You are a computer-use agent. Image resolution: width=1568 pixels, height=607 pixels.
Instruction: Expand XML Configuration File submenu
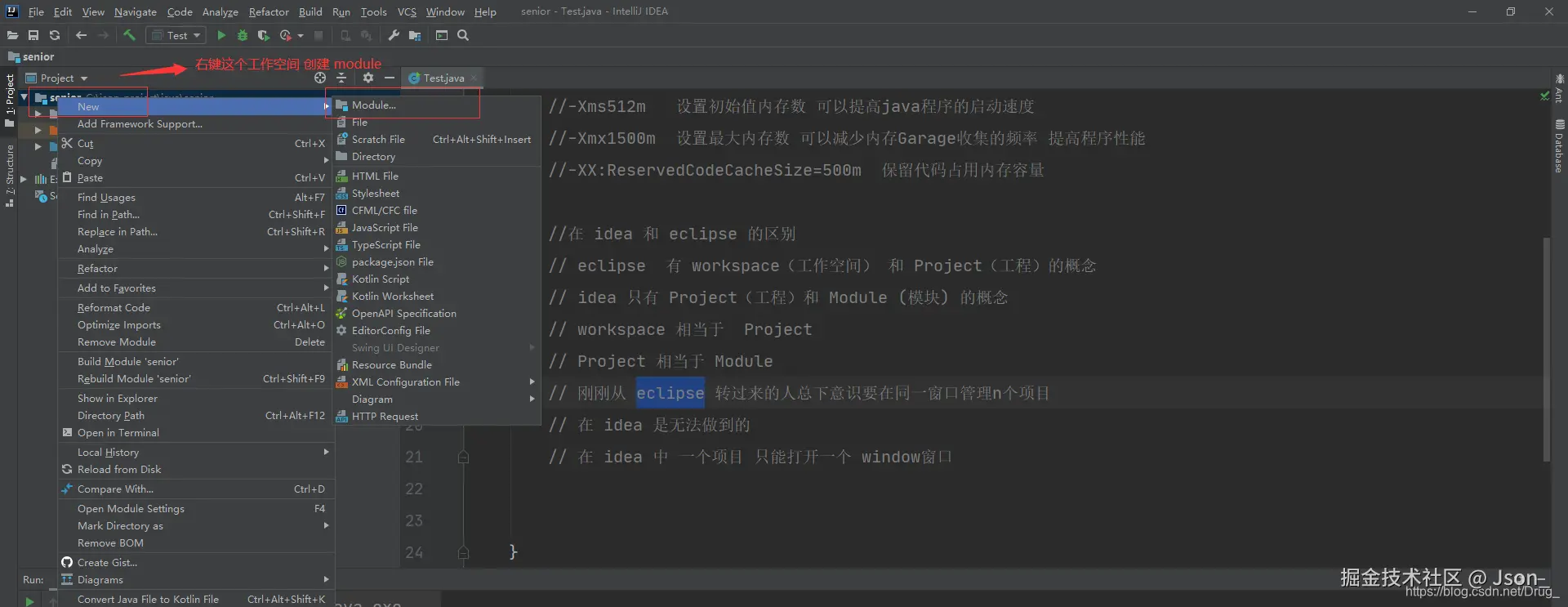436,382
